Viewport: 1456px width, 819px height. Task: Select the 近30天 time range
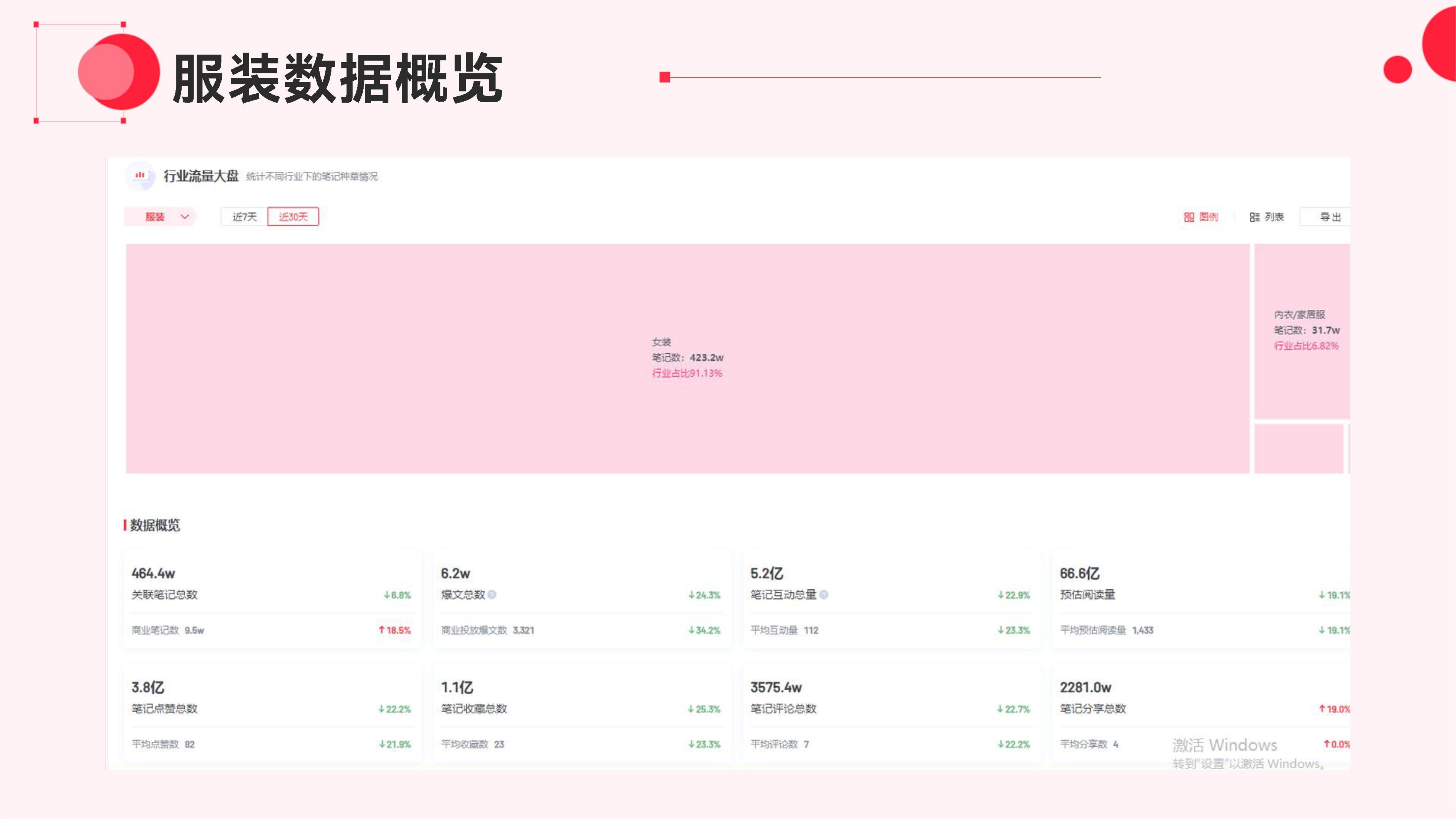pos(293,217)
